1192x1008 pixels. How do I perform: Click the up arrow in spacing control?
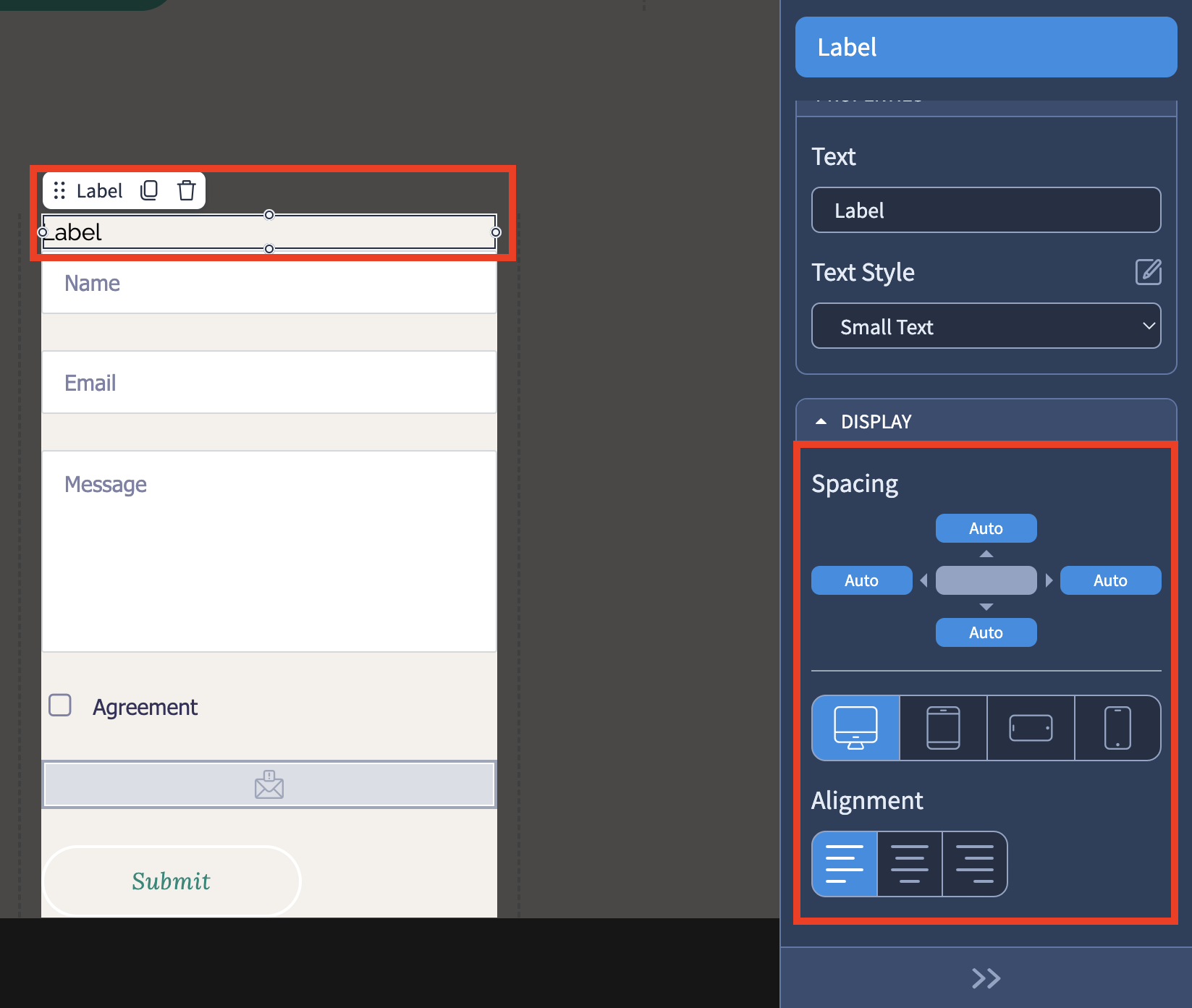[x=986, y=554]
